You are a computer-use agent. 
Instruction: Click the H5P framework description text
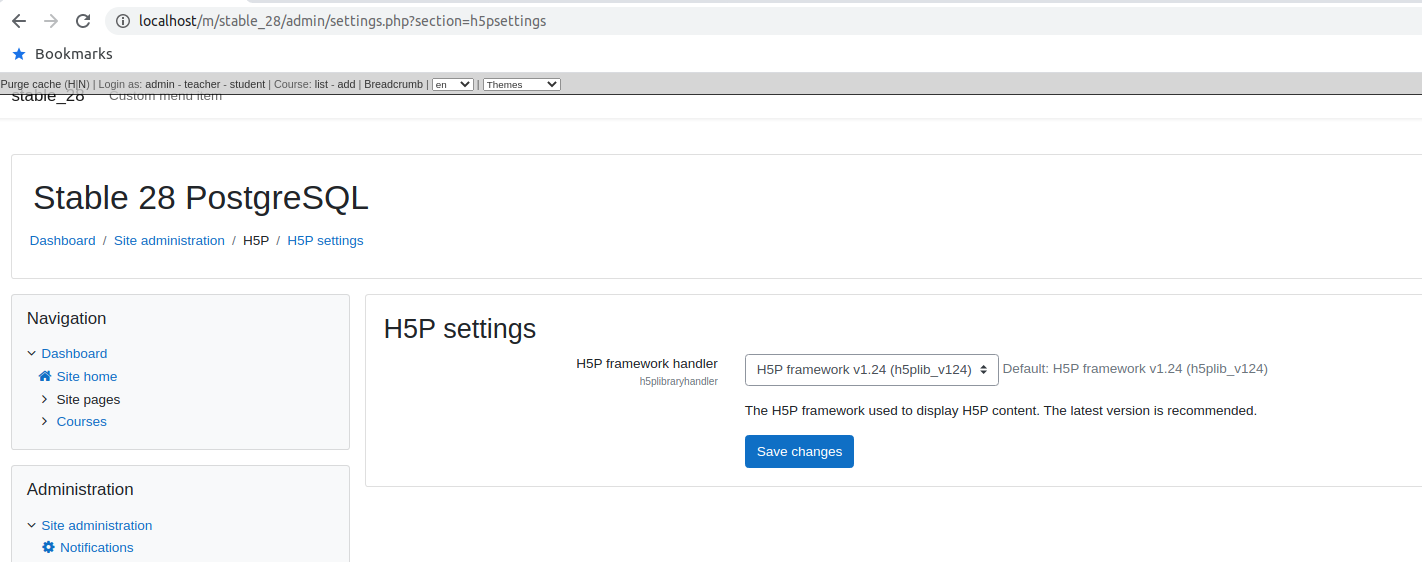click(1001, 410)
